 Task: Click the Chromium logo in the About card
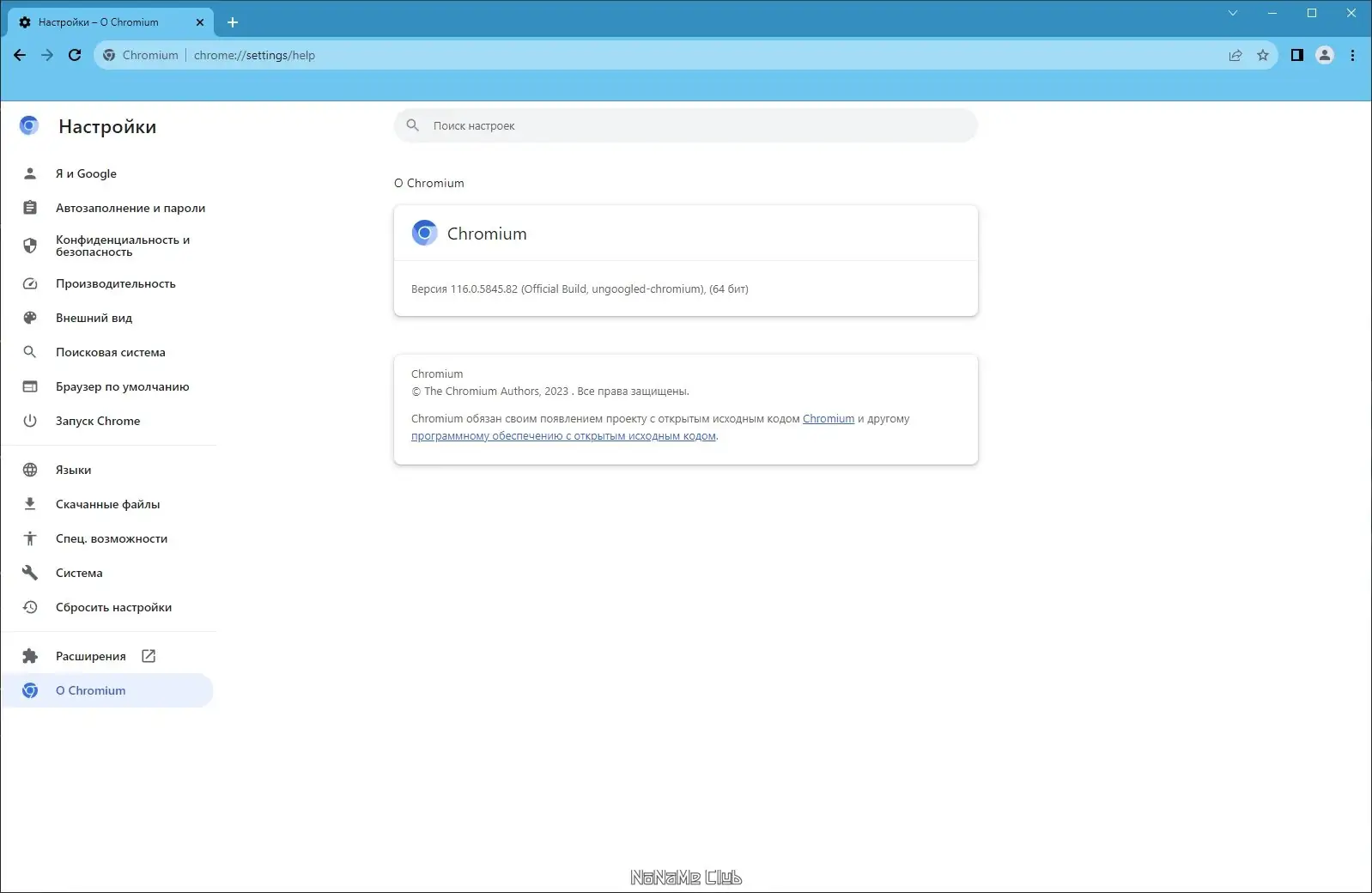click(424, 233)
